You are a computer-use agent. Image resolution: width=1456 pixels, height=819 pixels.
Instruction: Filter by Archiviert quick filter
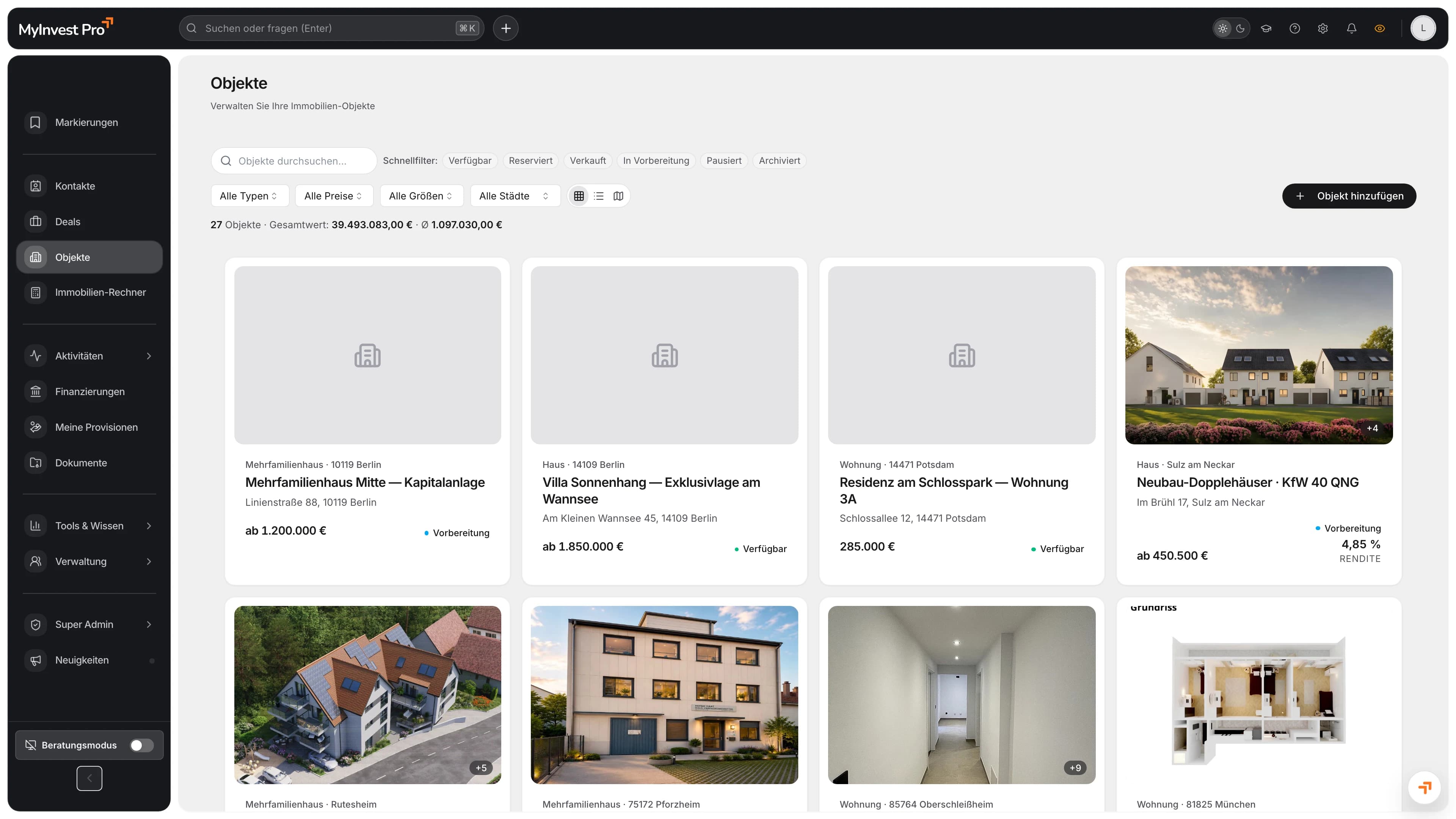[x=779, y=160]
